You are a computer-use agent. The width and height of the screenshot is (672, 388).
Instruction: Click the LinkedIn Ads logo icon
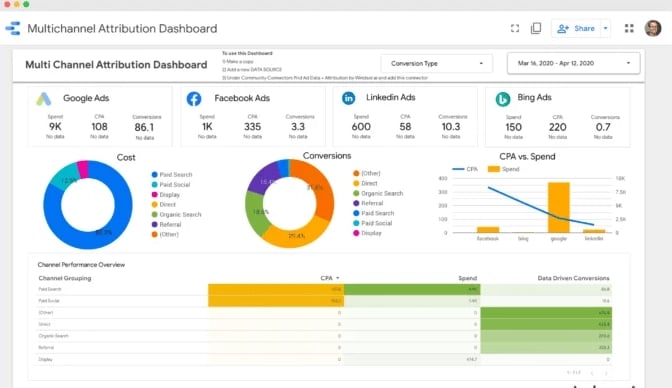pyautogui.click(x=348, y=98)
